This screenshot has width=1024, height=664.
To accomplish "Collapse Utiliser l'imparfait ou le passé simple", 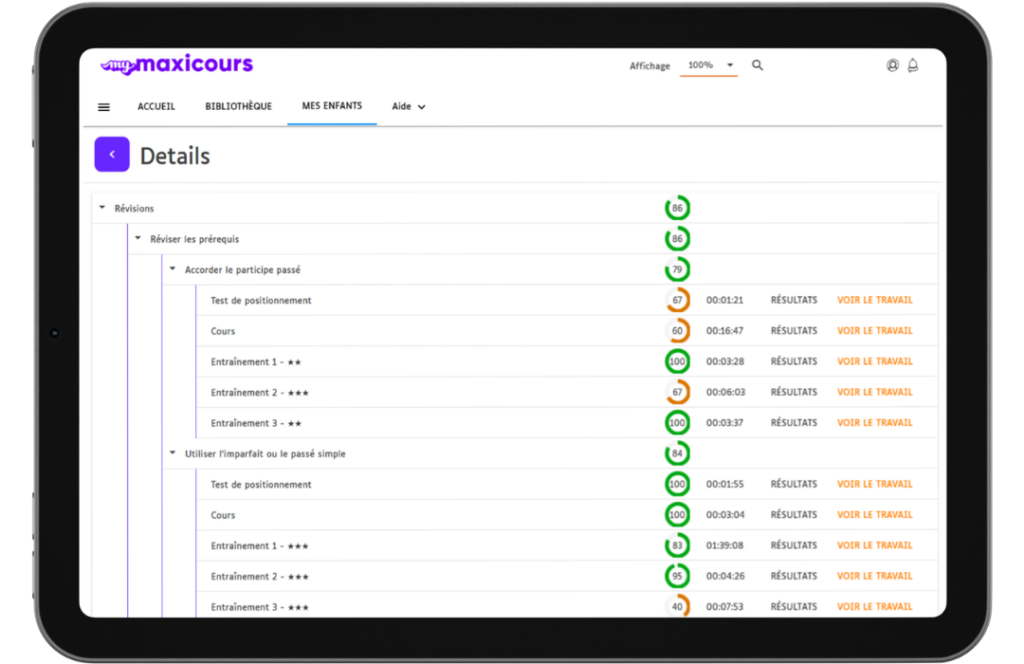I will click(172, 453).
